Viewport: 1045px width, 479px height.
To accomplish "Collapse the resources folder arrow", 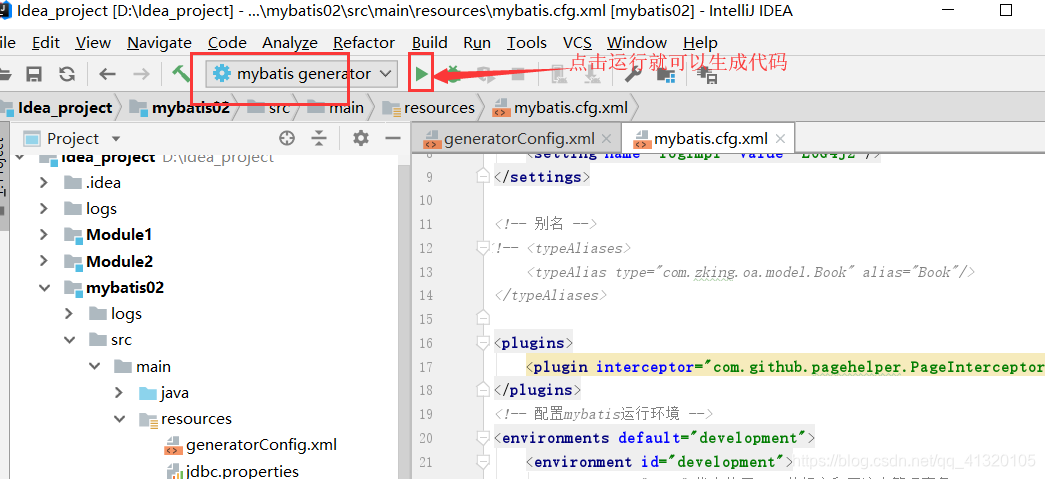I will coord(119,419).
